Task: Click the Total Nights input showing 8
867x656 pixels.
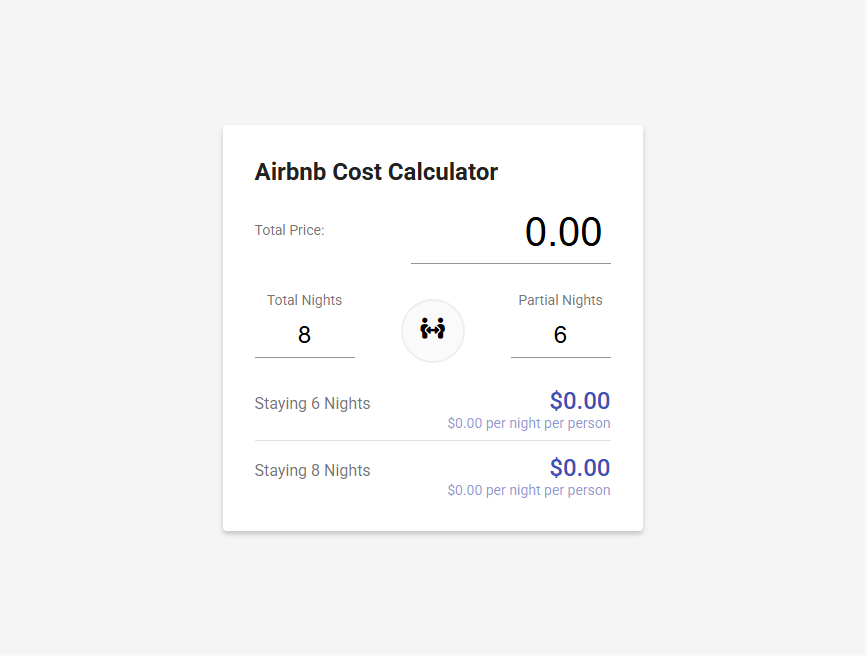Action: pos(305,335)
